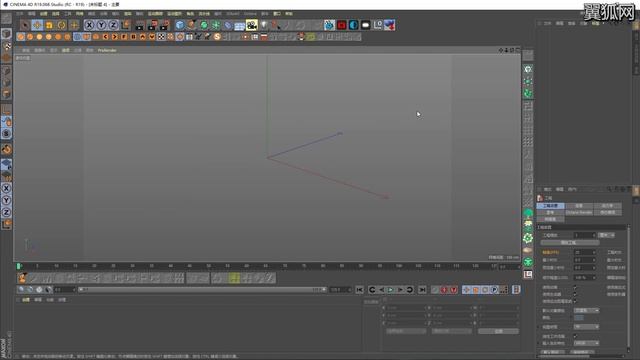
Task: Open project scale unit dropdown
Action: coord(606,235)
